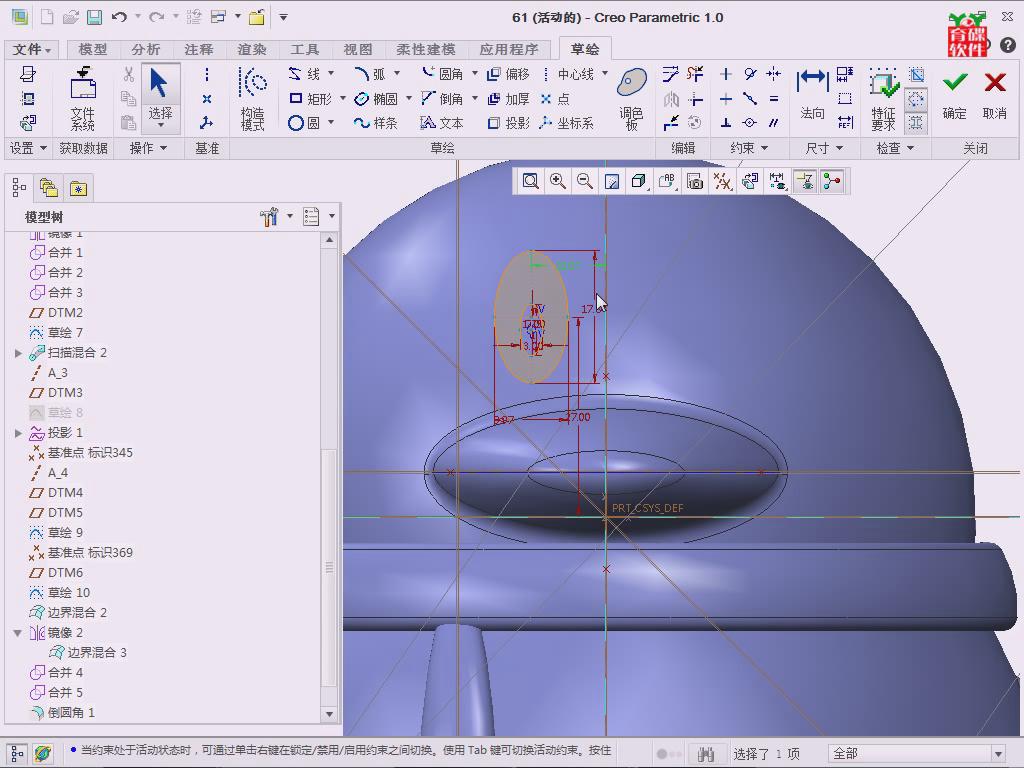
Task: Click the binoculars find icon in status bar
Action: pos(705,754)
